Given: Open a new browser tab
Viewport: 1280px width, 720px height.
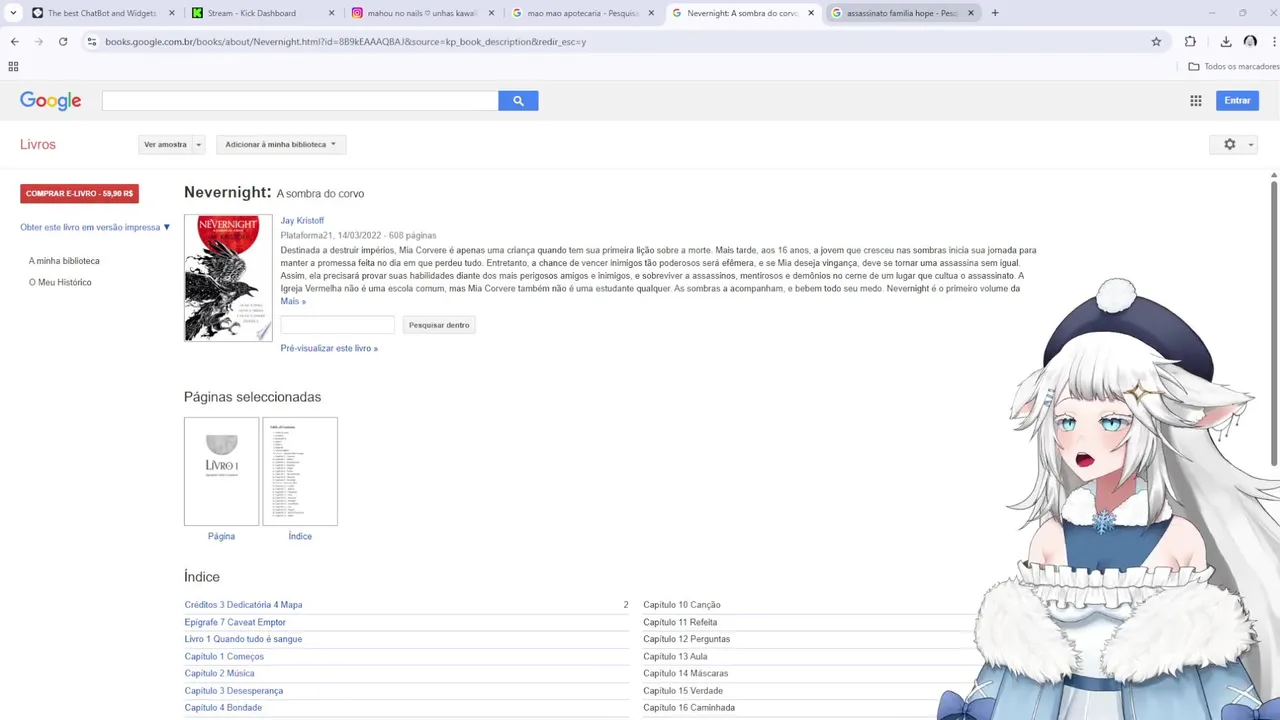Looking at the screenshot, I should (x=994, y=13).
